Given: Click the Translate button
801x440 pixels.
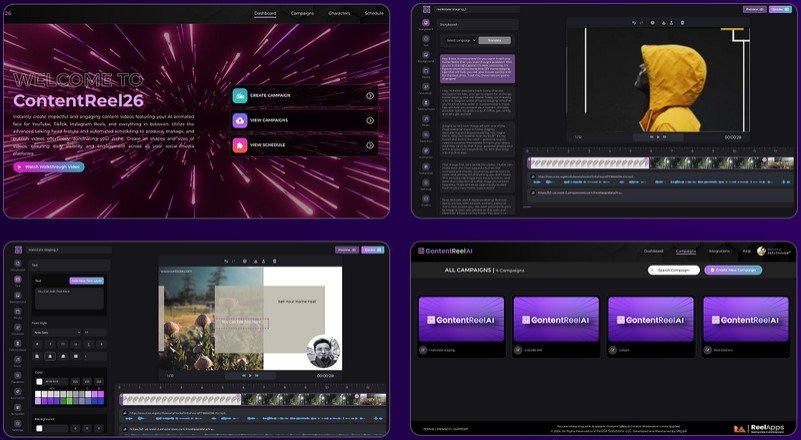Looking at the screenshot, I should point(494,40).
